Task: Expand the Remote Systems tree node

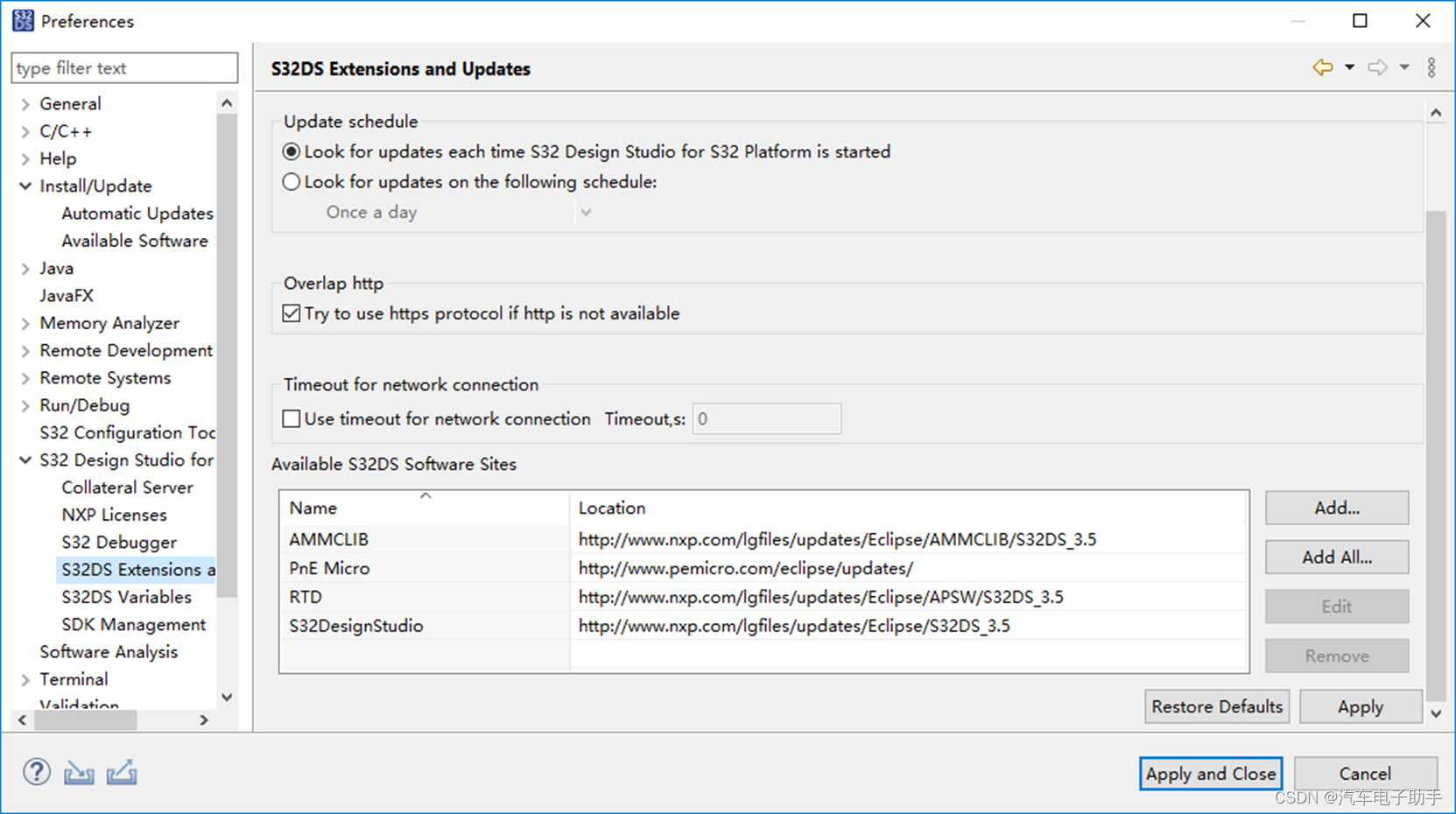Action: 25,378
